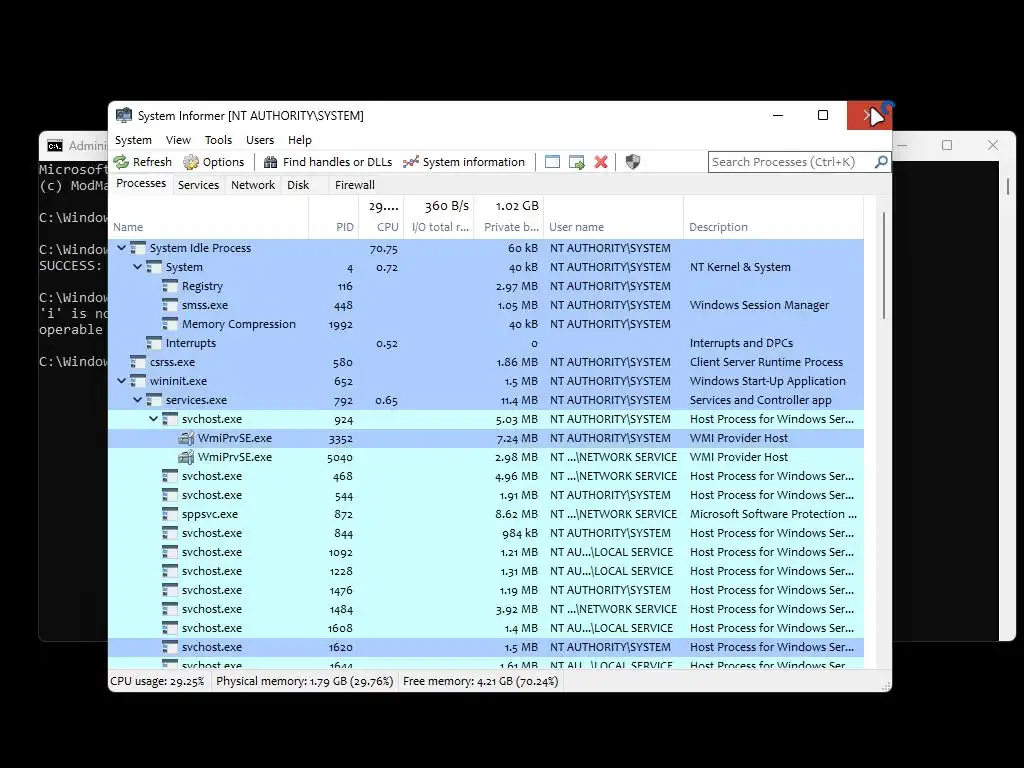
Task: Click the sppsvc.exe process icon
Action: (x=170, y=514)
